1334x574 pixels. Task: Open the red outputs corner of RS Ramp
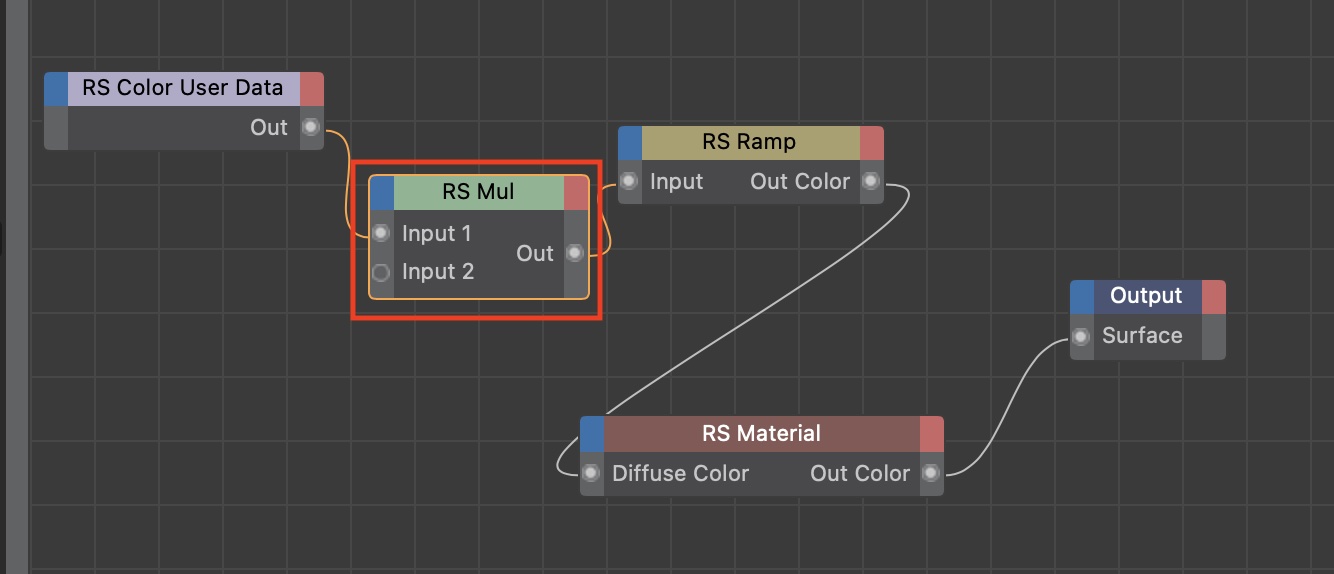pos(872,142)
